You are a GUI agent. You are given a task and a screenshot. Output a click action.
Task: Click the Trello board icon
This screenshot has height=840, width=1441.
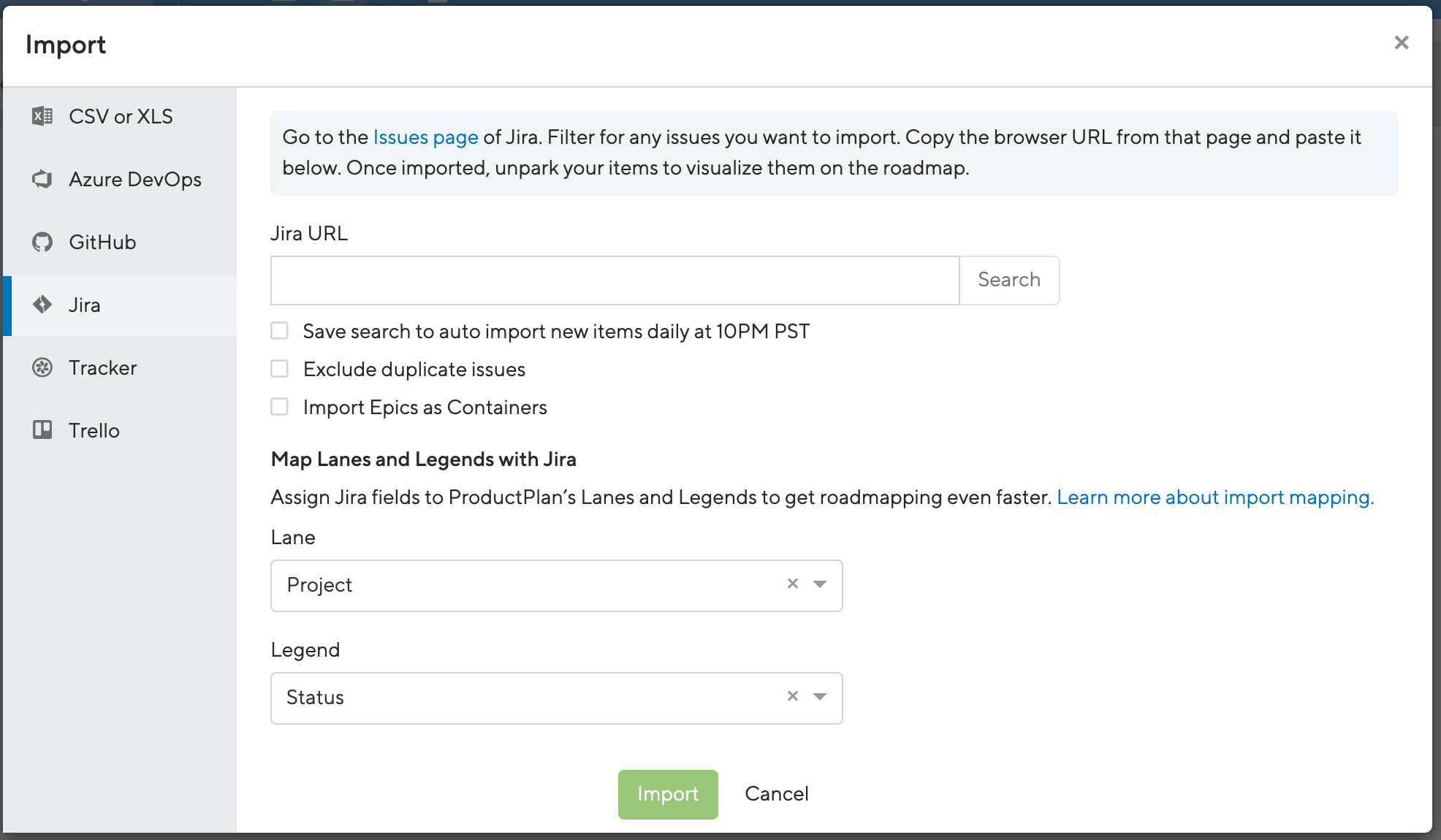click(42, 429)
